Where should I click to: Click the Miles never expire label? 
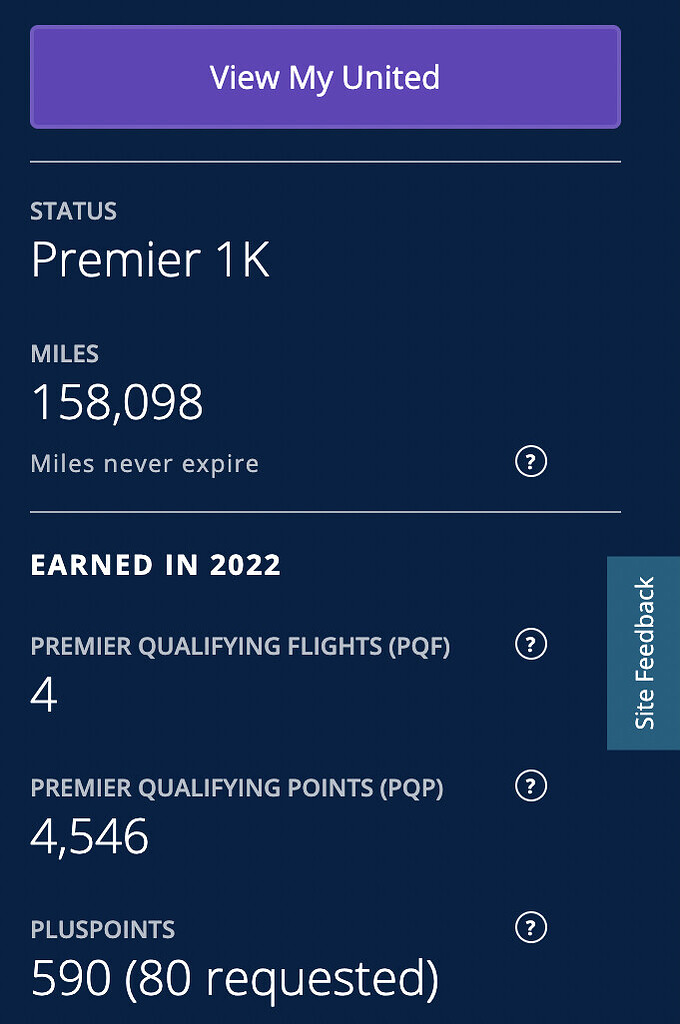[x=143, y=463]
